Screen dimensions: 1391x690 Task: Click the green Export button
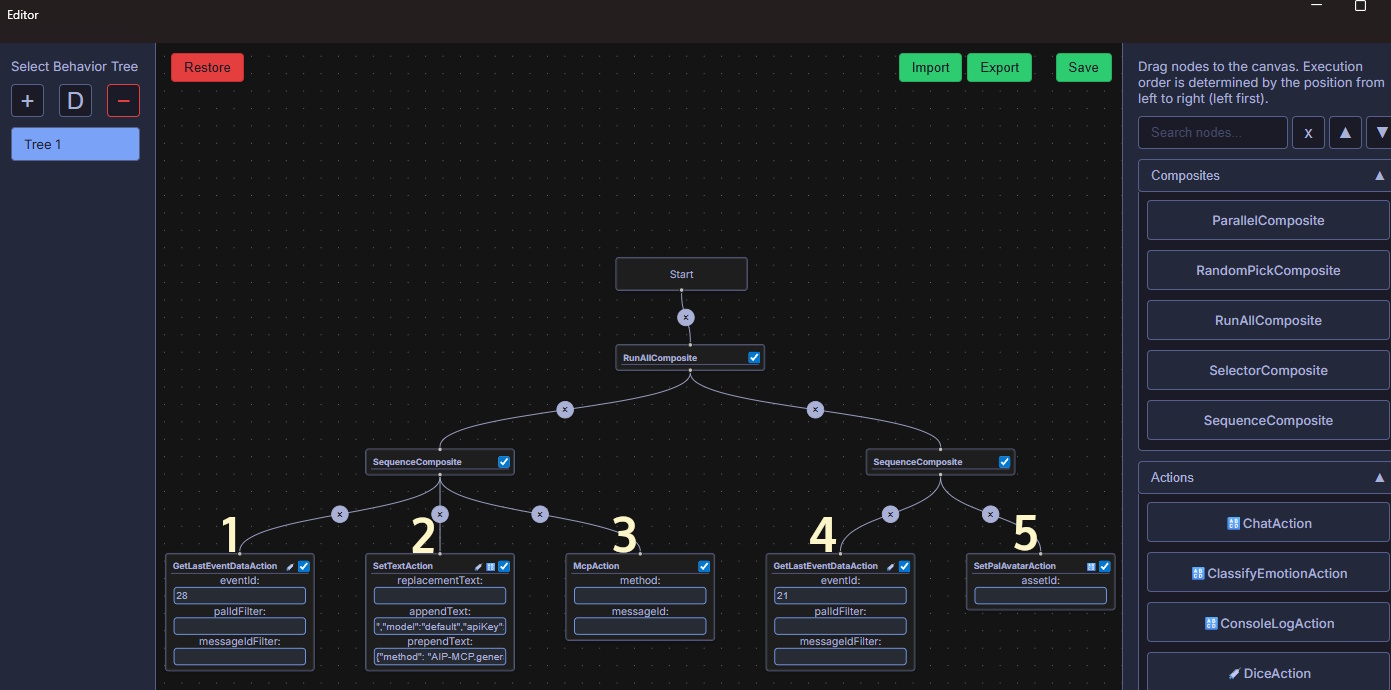point(999,67)
